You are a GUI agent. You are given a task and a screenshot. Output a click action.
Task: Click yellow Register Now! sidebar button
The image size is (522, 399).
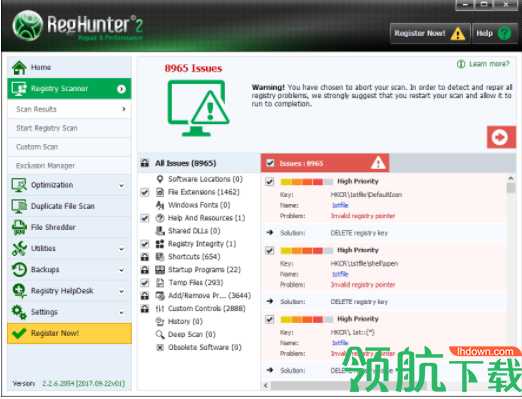tap(69, 333)
